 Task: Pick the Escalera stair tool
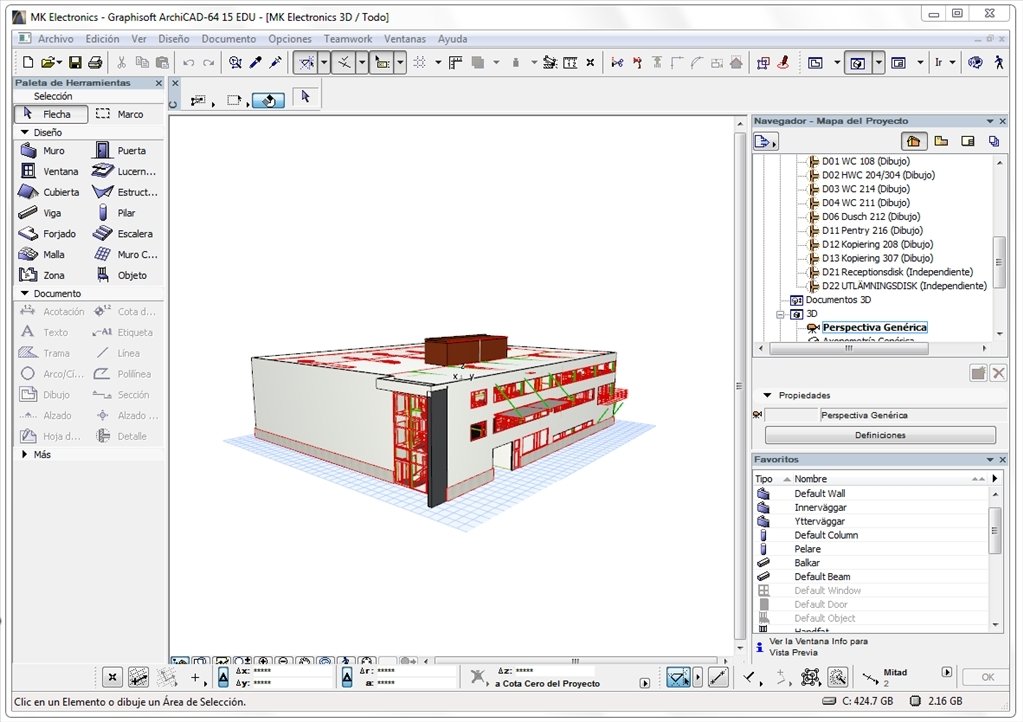(x=125, y=233)
